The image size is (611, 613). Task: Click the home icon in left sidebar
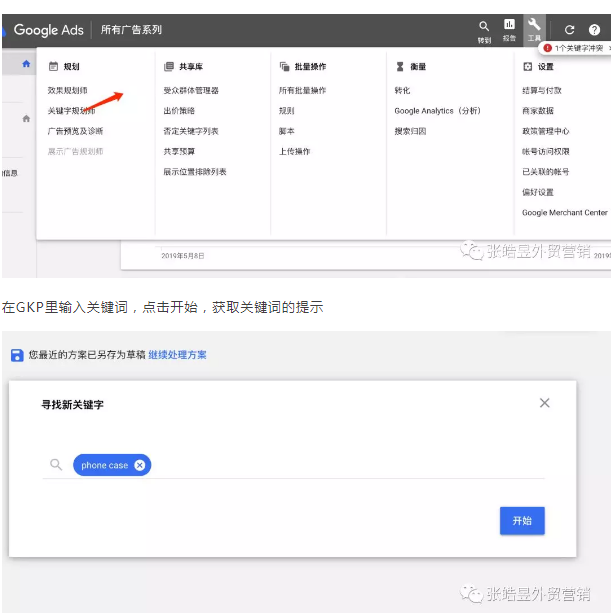click(x=26, y=64)
